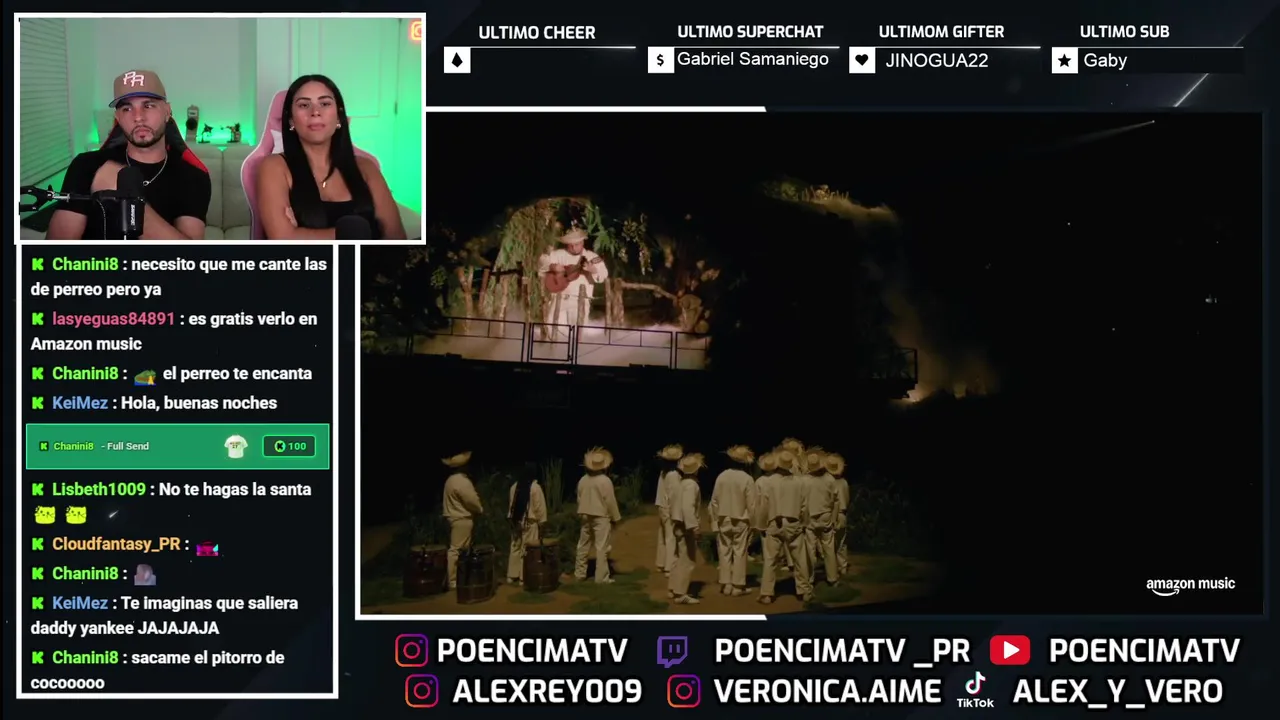This screenshot has width=1280, height=720.
Task: Click the Ultimom Gifter heart icon
Action: pyautogui.click(x=862, y=61)
